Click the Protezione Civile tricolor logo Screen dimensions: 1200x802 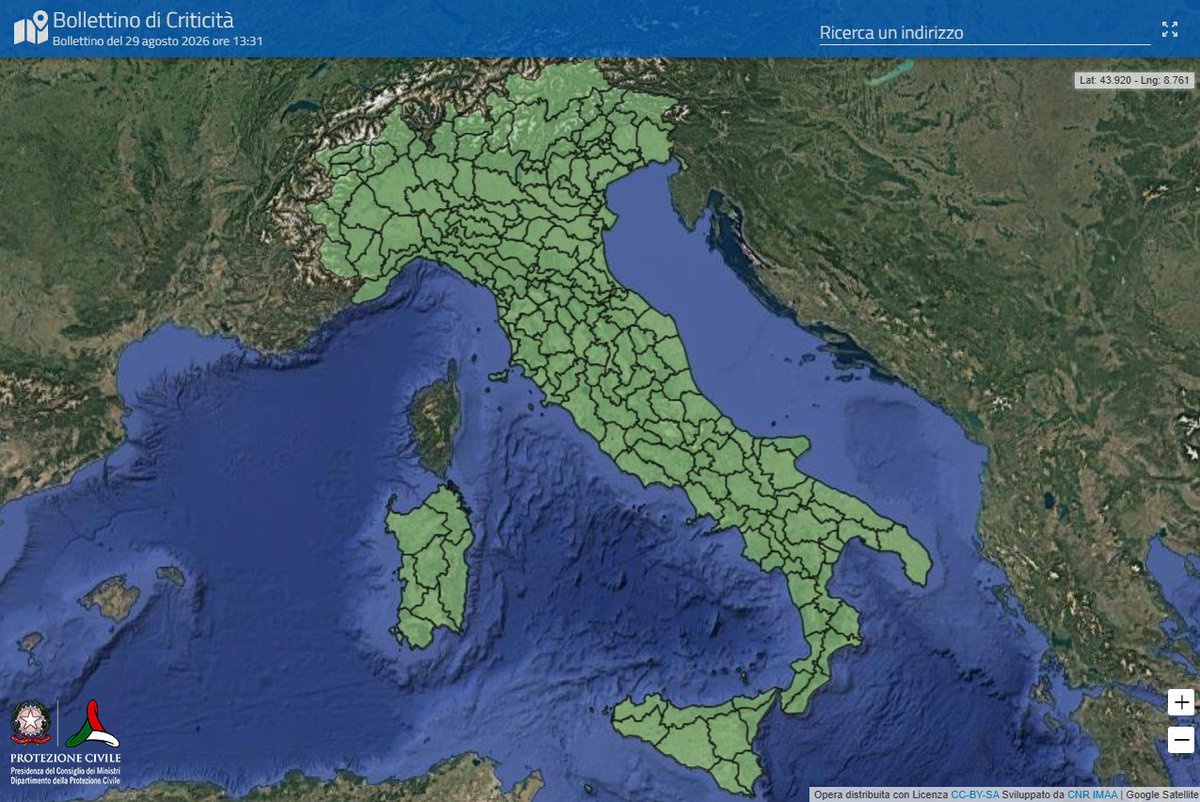pos(92,723)
